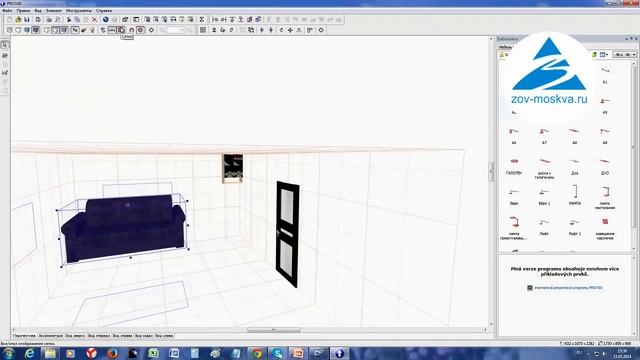This screenshot has width=640, height=360.
Task: Switch to the Вид сзади tab
Action: tap(144, 336)
